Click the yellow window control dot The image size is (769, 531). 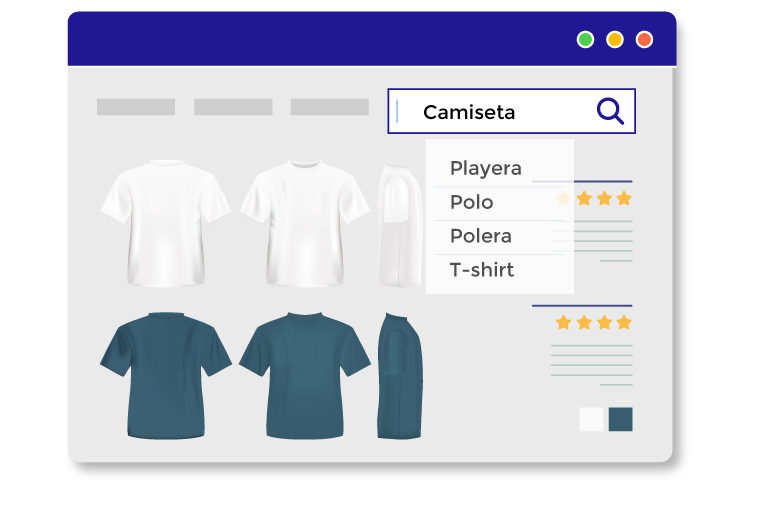tap(615, 39)
